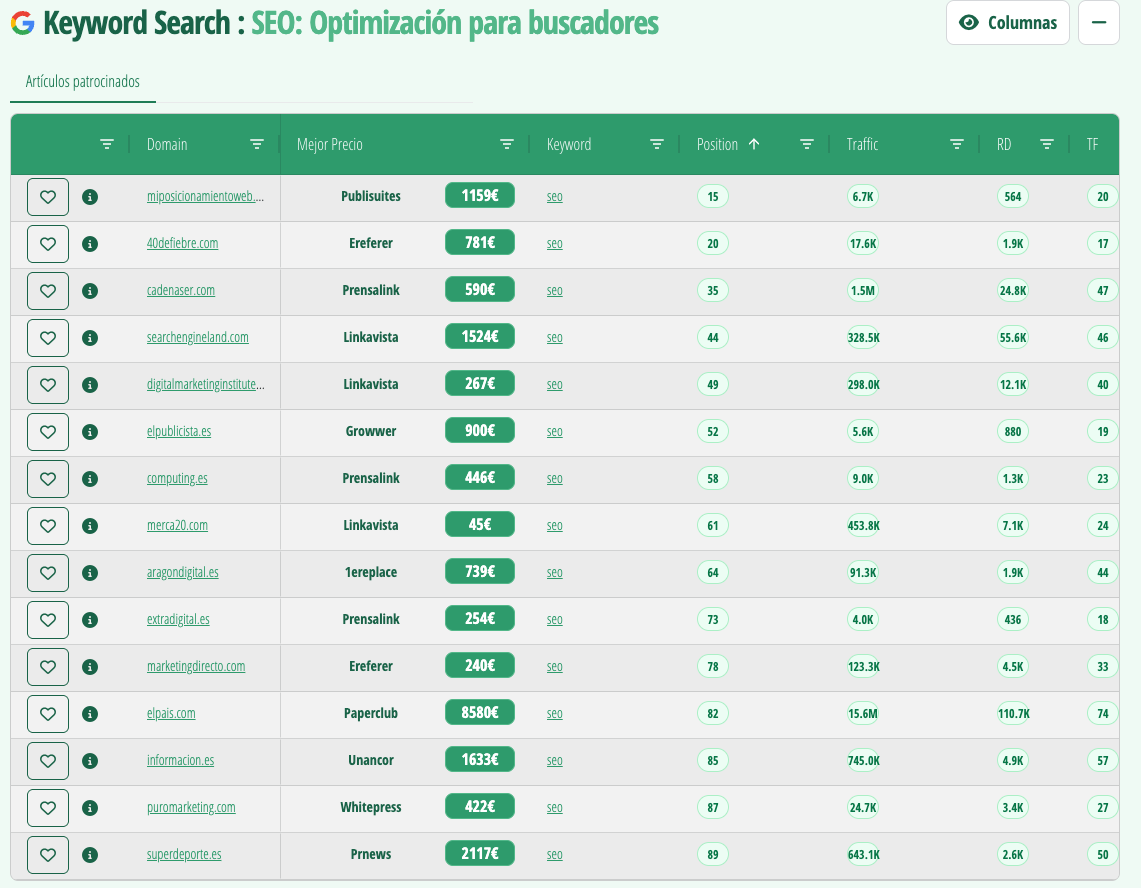Favorite digitalmarketinginstitute row
The width and height of the screenshot is (1141, 888).
[x=48, y=384]
